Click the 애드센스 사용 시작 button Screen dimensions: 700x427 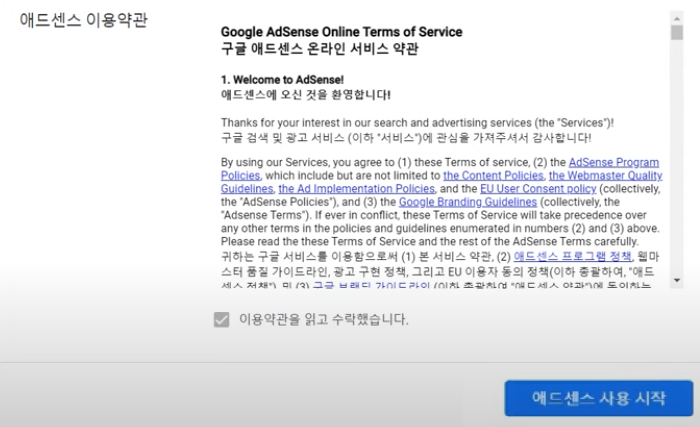tap(599, 398)
